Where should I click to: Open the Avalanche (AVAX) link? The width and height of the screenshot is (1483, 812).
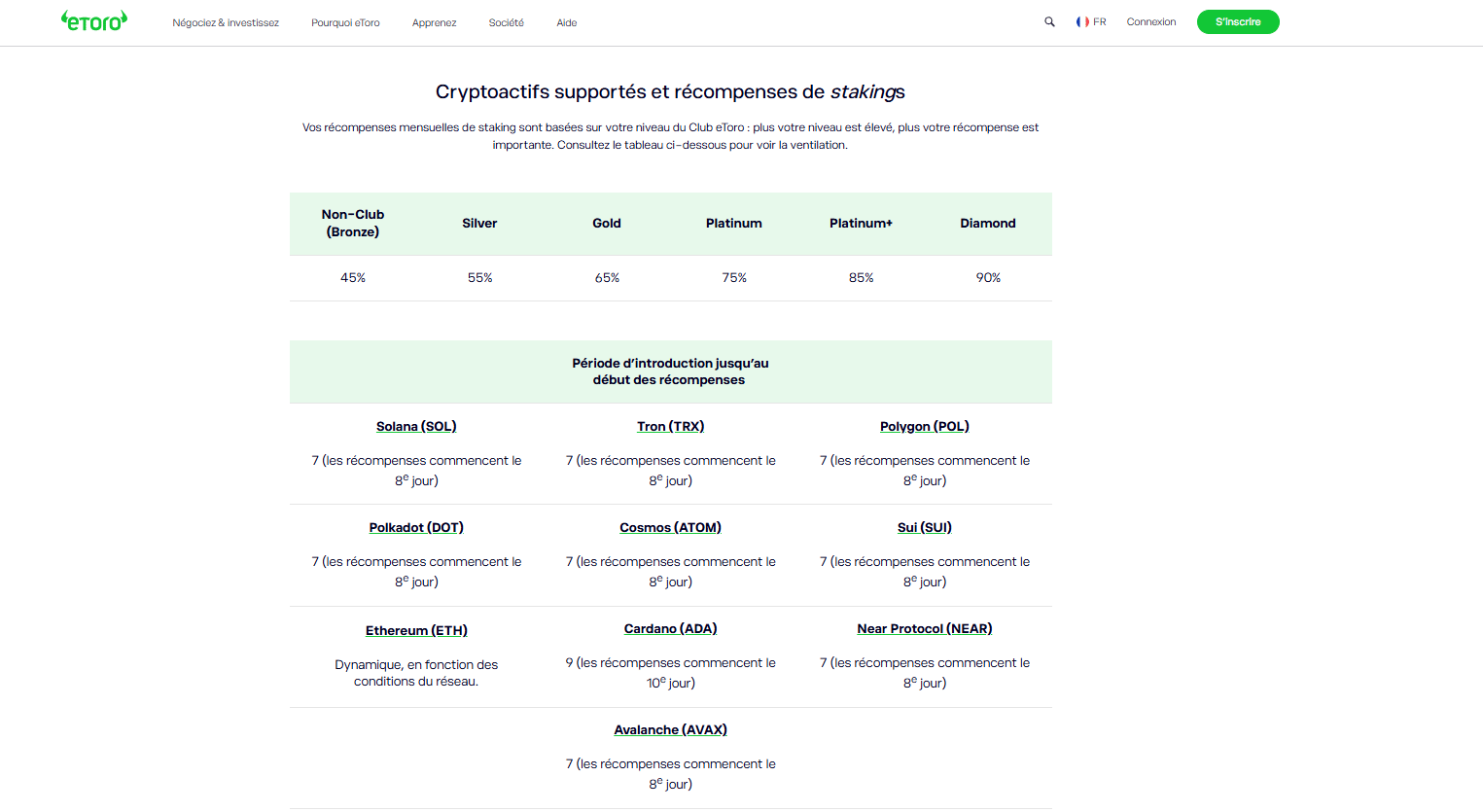click(x=671, y=729)
